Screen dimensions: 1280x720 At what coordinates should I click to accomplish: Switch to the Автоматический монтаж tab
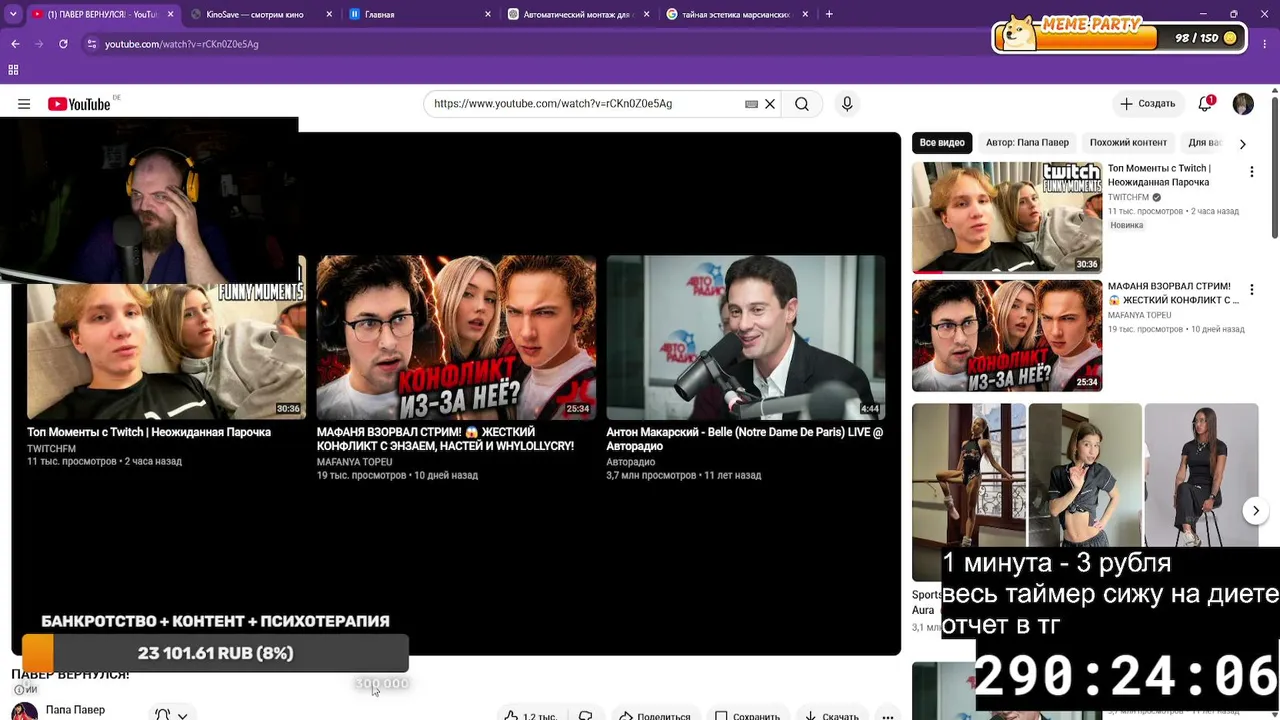coord(579,14)
